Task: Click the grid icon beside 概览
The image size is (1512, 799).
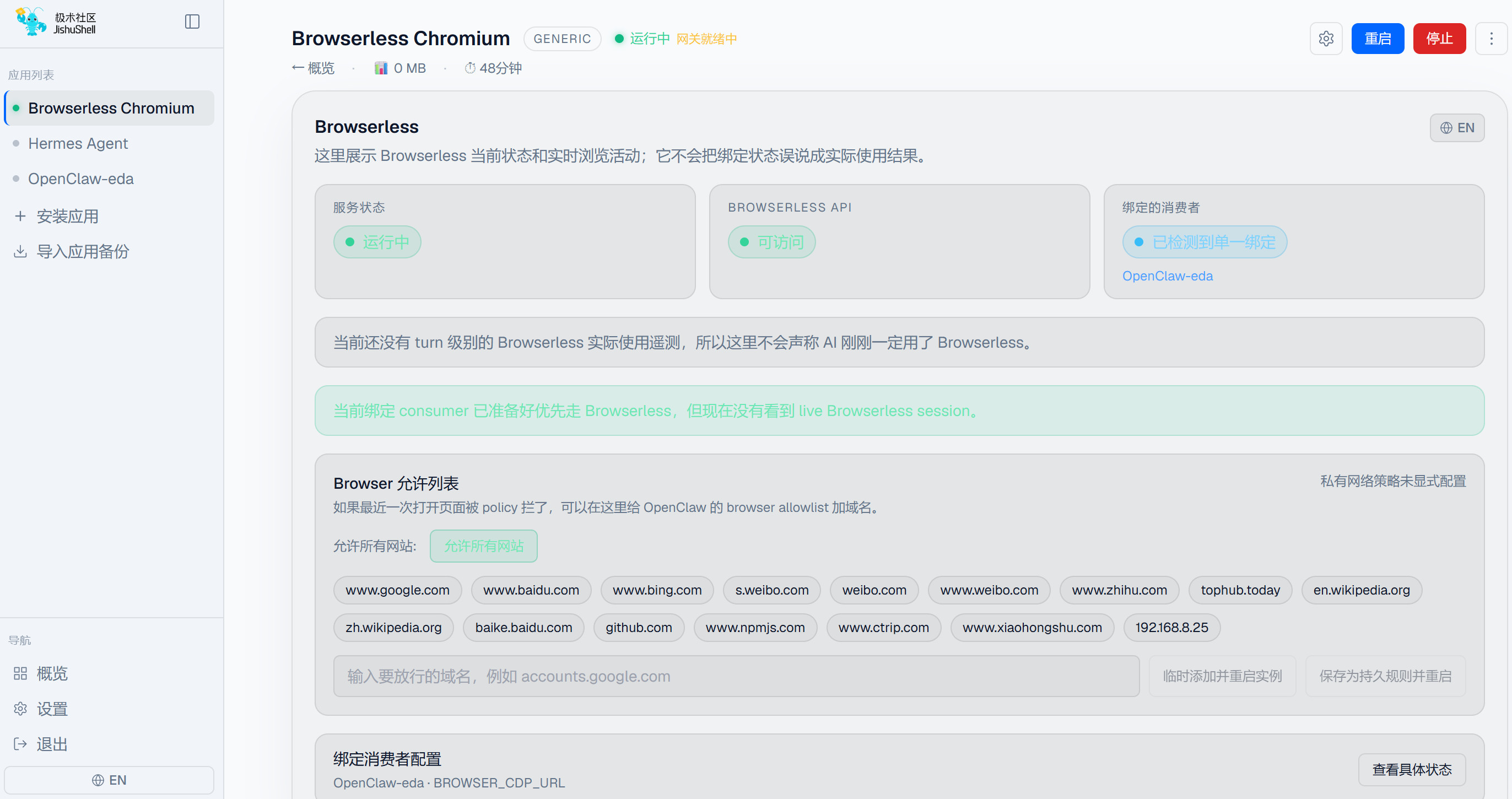Action: click(20, 673)
